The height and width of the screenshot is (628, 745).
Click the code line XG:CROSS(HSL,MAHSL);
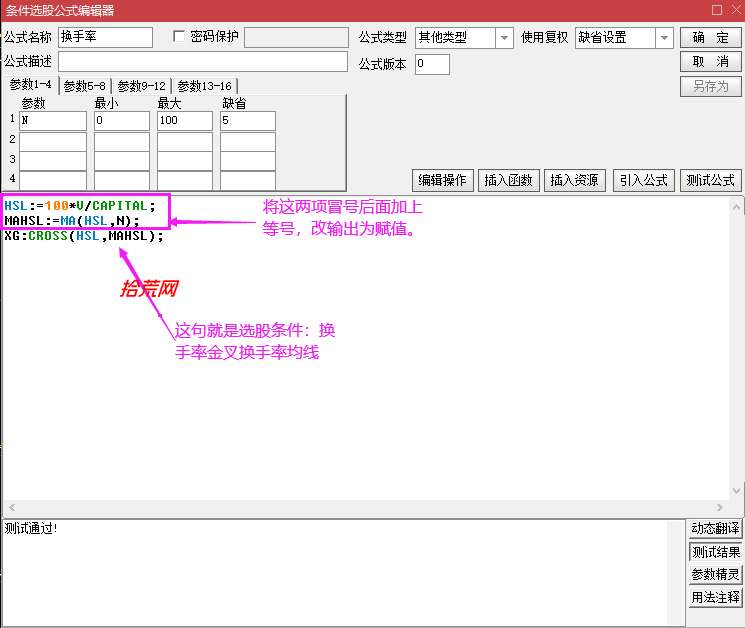point(84,236)
